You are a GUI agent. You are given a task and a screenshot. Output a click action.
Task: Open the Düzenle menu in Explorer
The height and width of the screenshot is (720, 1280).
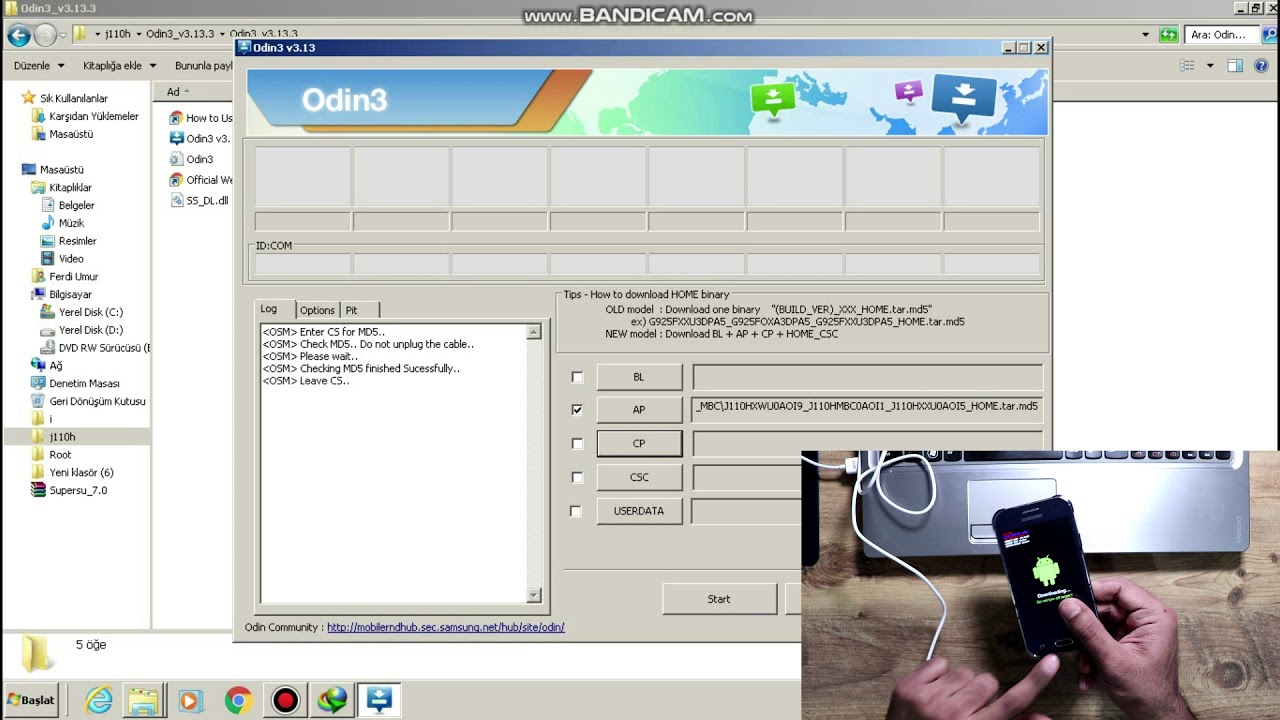[x=39, y=66]
